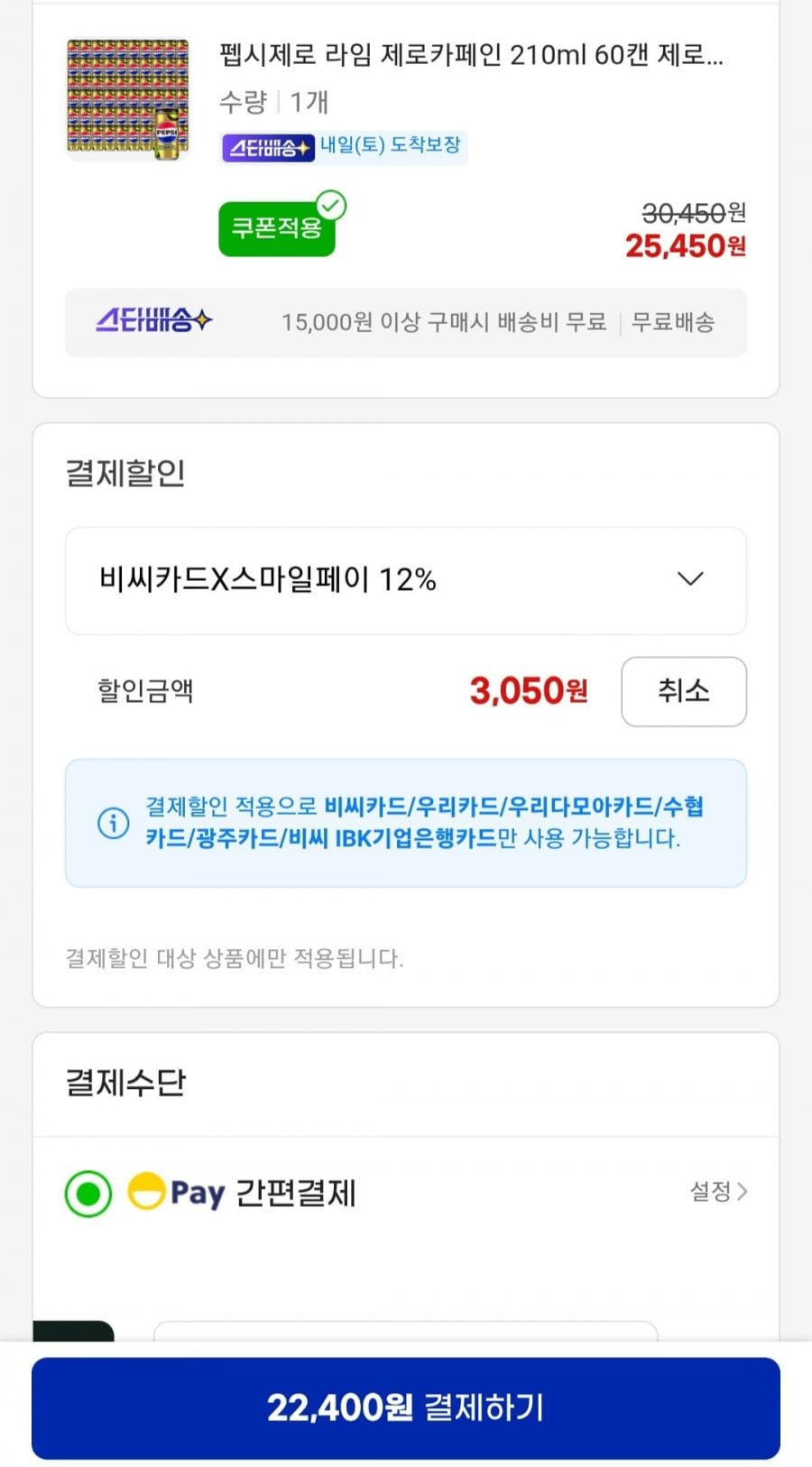Open the 비씨카드X스마일페이 12% discount dropdown
Screen dimensions: 812x1467
(404, 580)
